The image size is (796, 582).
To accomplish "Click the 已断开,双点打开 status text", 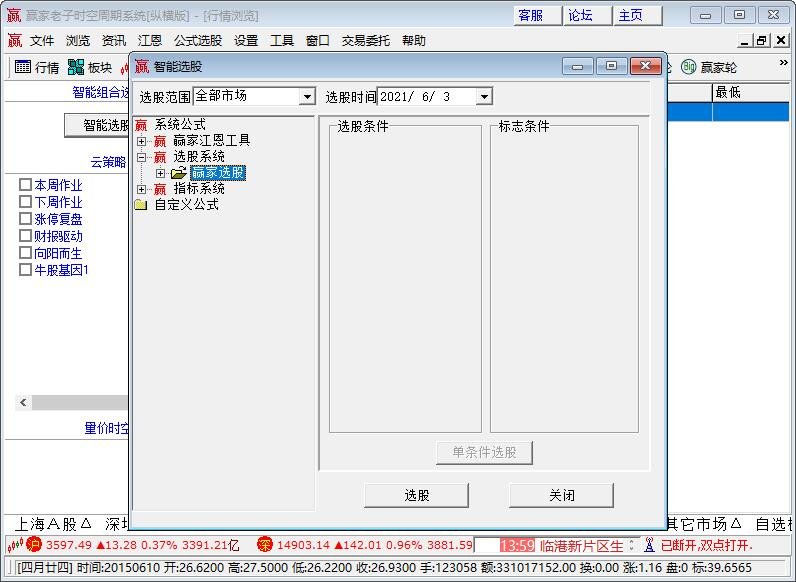I will [705, 545].
